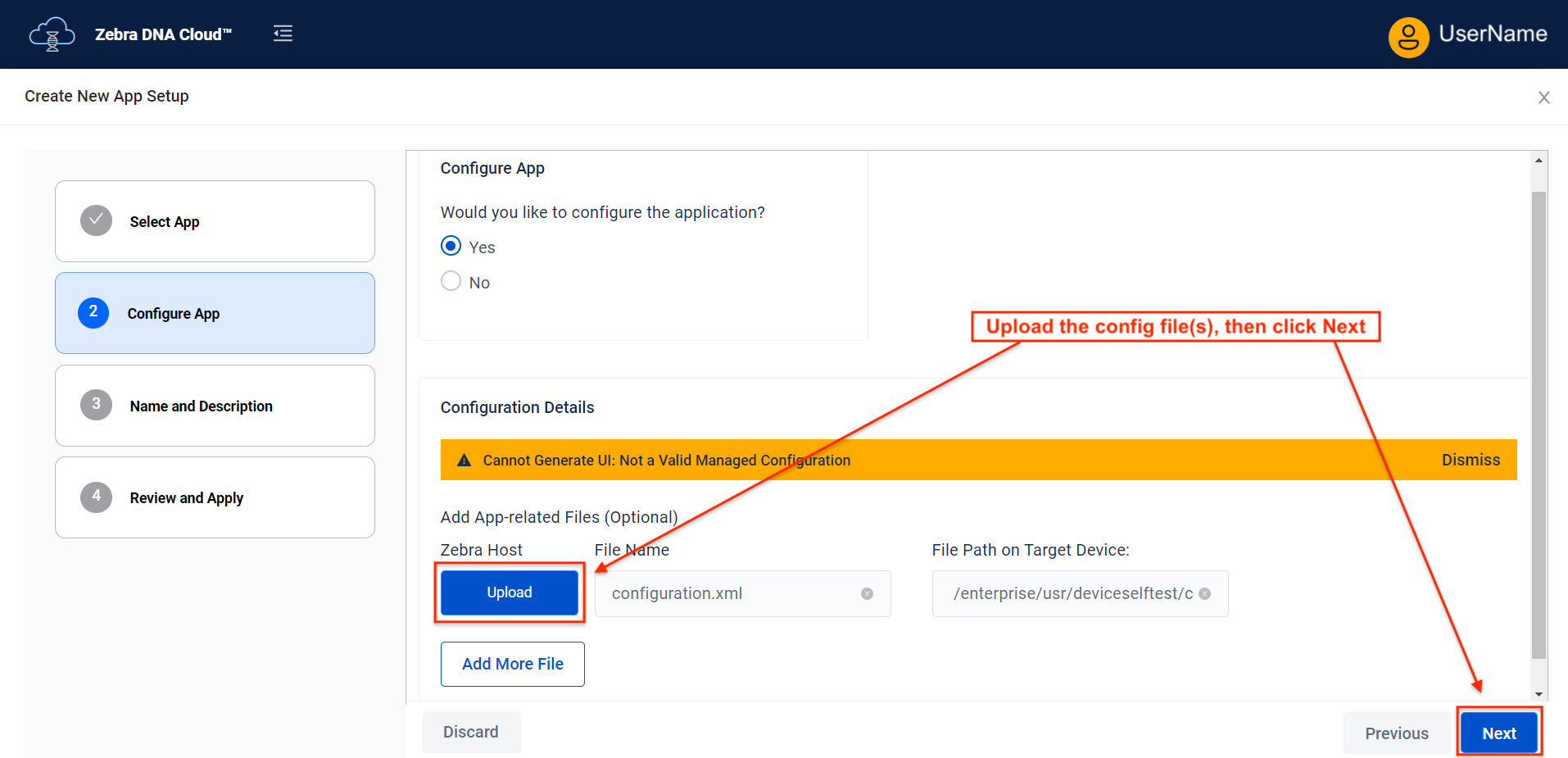Collapse the navigation menu with hamburger icon
The width and height of the screenshot is (1568, 758).
[x=283, y=34]
